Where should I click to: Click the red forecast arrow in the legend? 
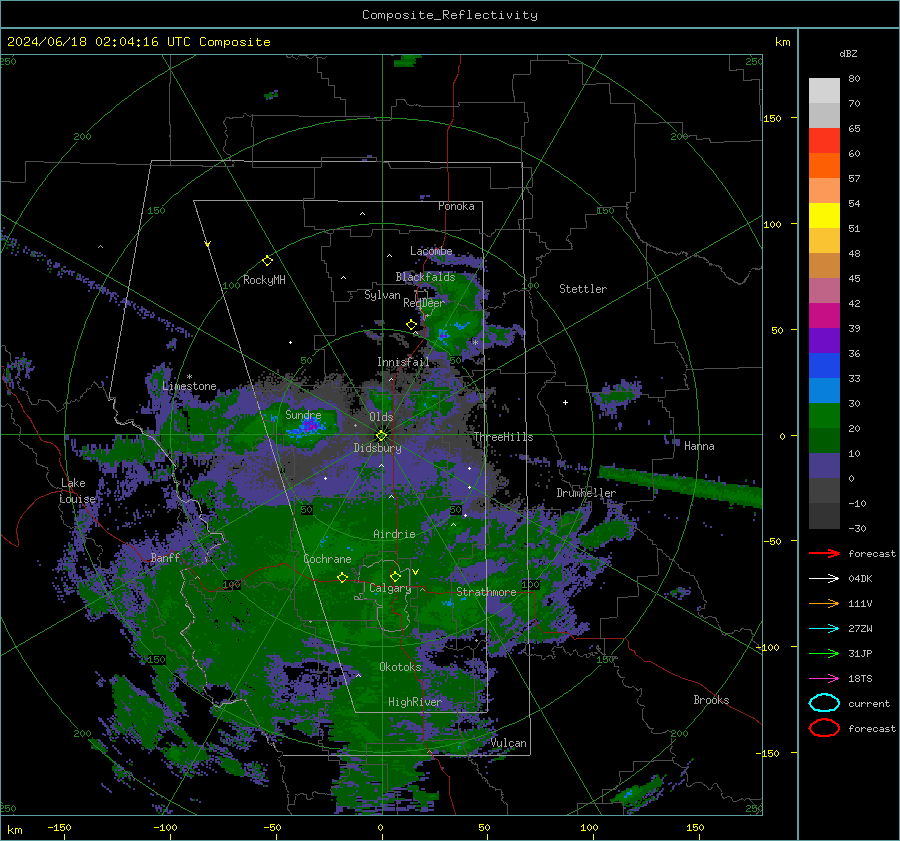click(x=824, y=553)
